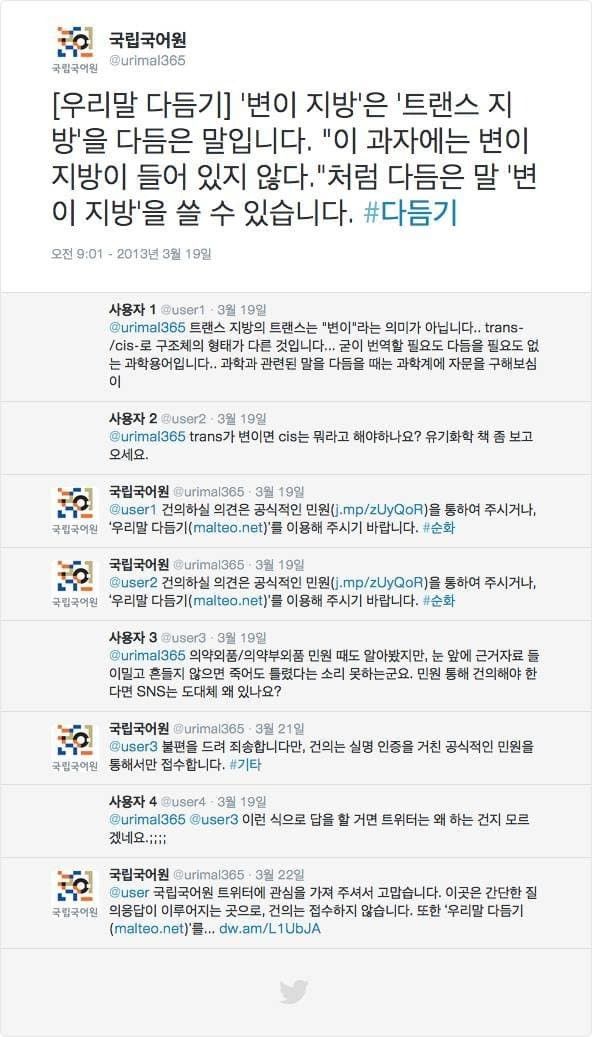Viewport: 592px width, 1037px height.
Task: Click the #기타 hashtag
Action: tap(245, 765)
